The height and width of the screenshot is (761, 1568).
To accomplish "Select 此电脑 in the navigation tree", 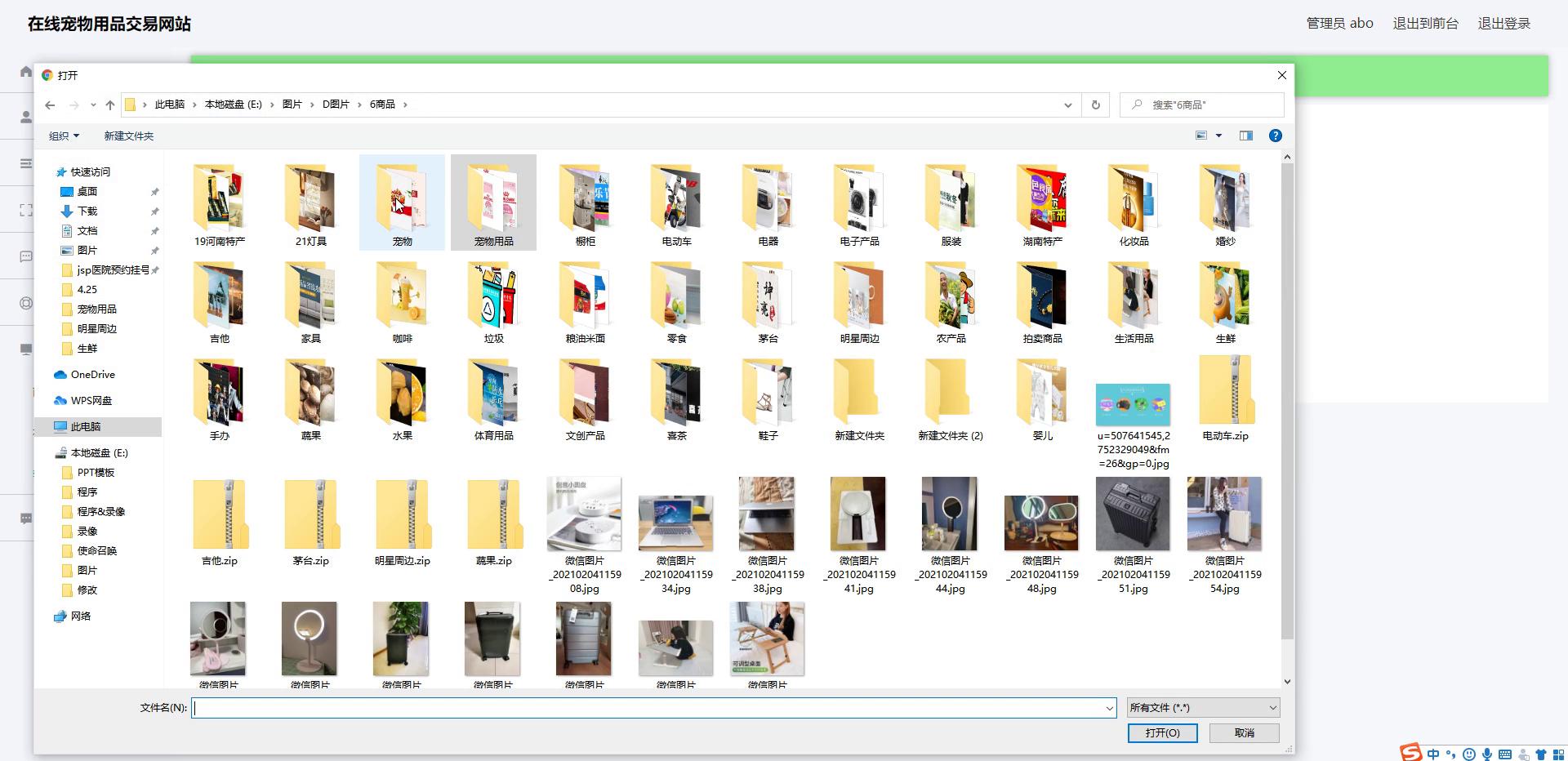I will pos(86,426).
